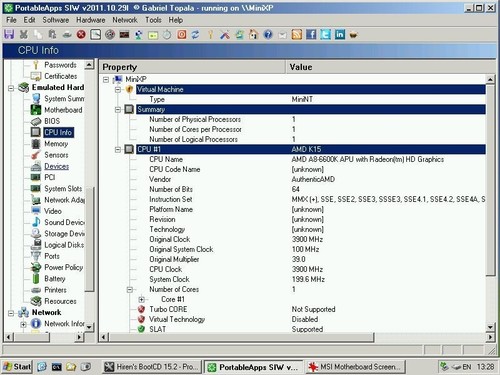This screenshot has width=500, height=375.
Task: Click the Windows Start button
Action: tap(17, 367)
